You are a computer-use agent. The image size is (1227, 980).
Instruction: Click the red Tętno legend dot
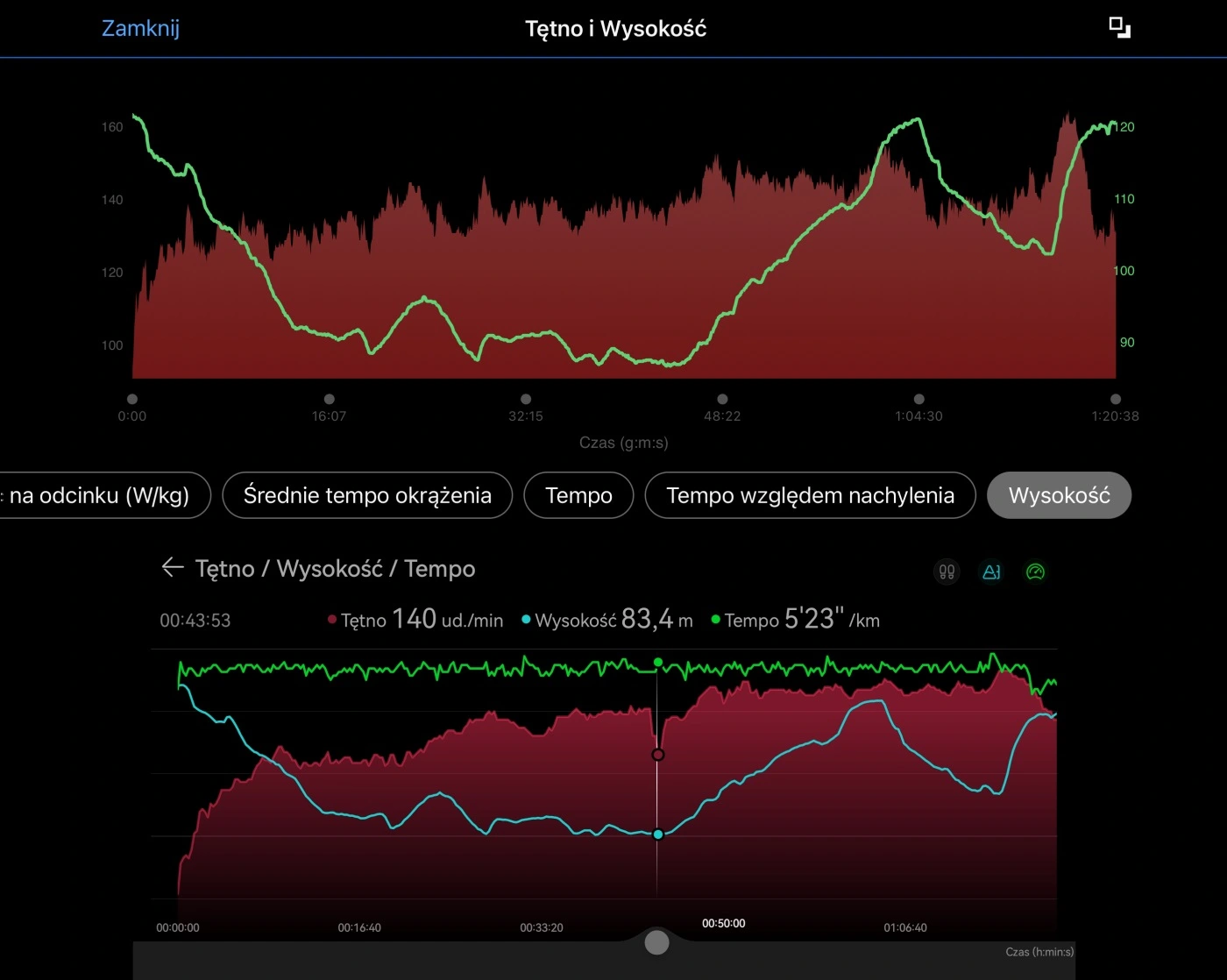332,620
